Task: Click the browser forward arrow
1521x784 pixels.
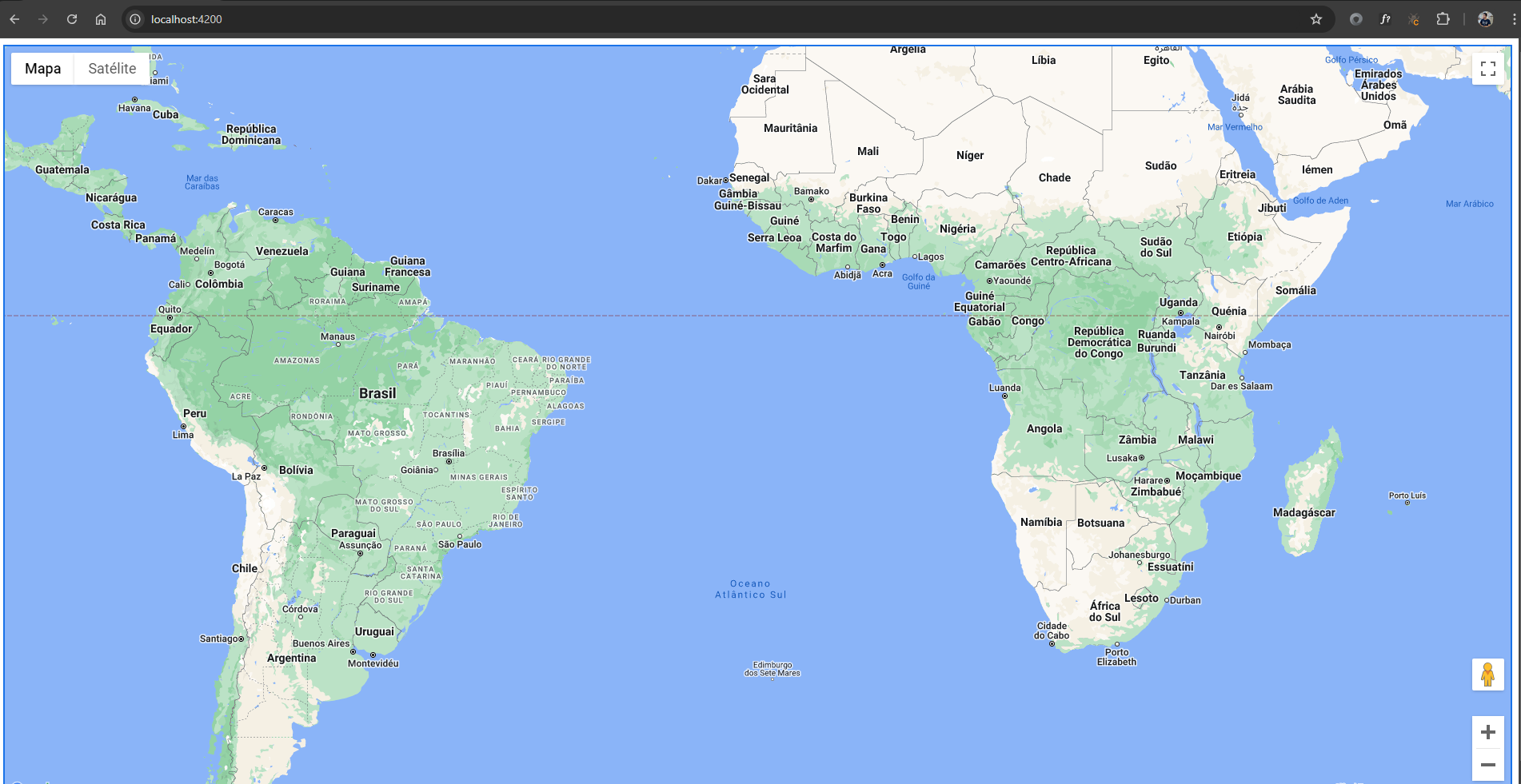Action: pyautogui.click(x=43, y=19)
